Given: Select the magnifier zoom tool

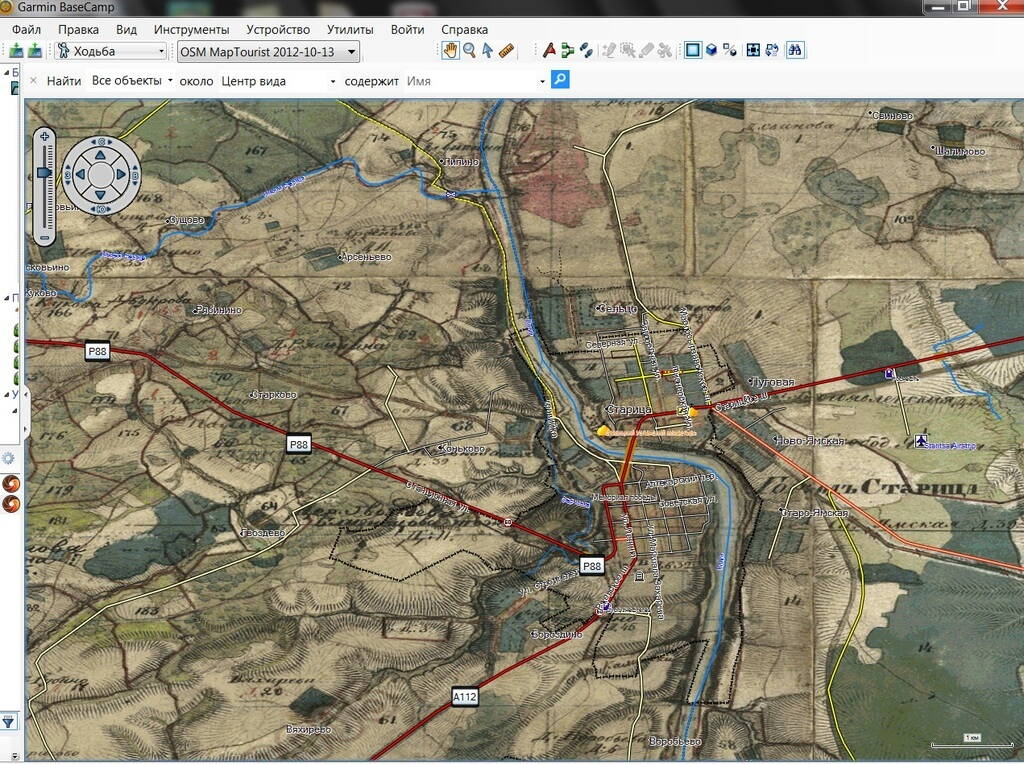Looking at the screenshot, I should click(x=468, y=50).
